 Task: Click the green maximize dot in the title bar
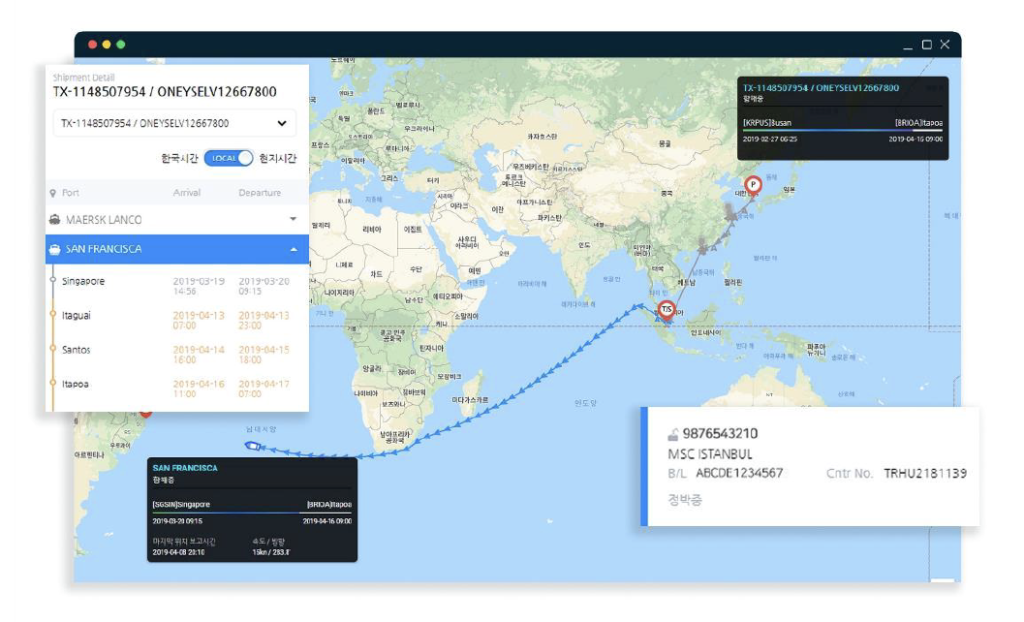[x=121, y=44]
